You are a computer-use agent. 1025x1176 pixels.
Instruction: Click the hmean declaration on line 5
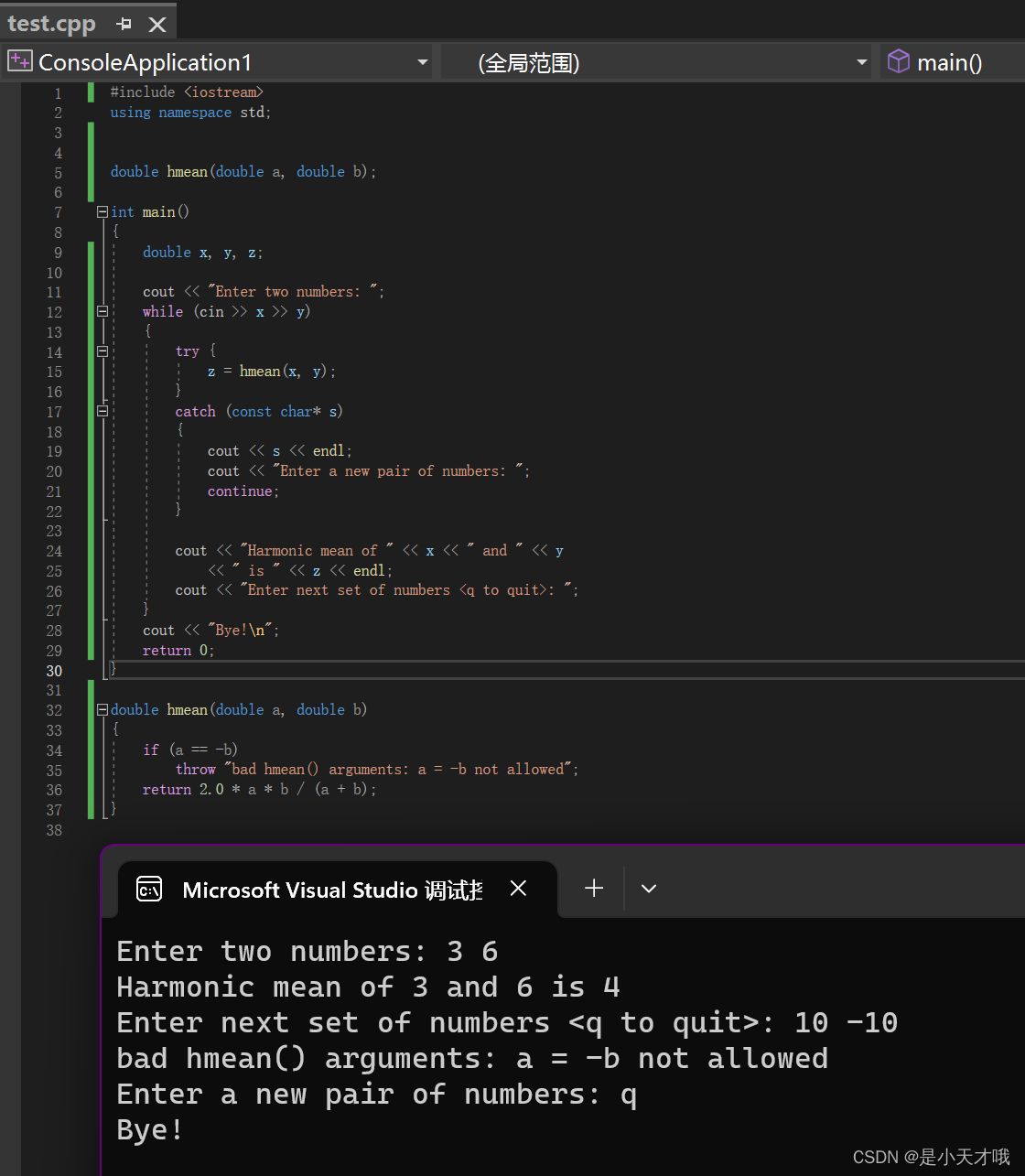243,172
